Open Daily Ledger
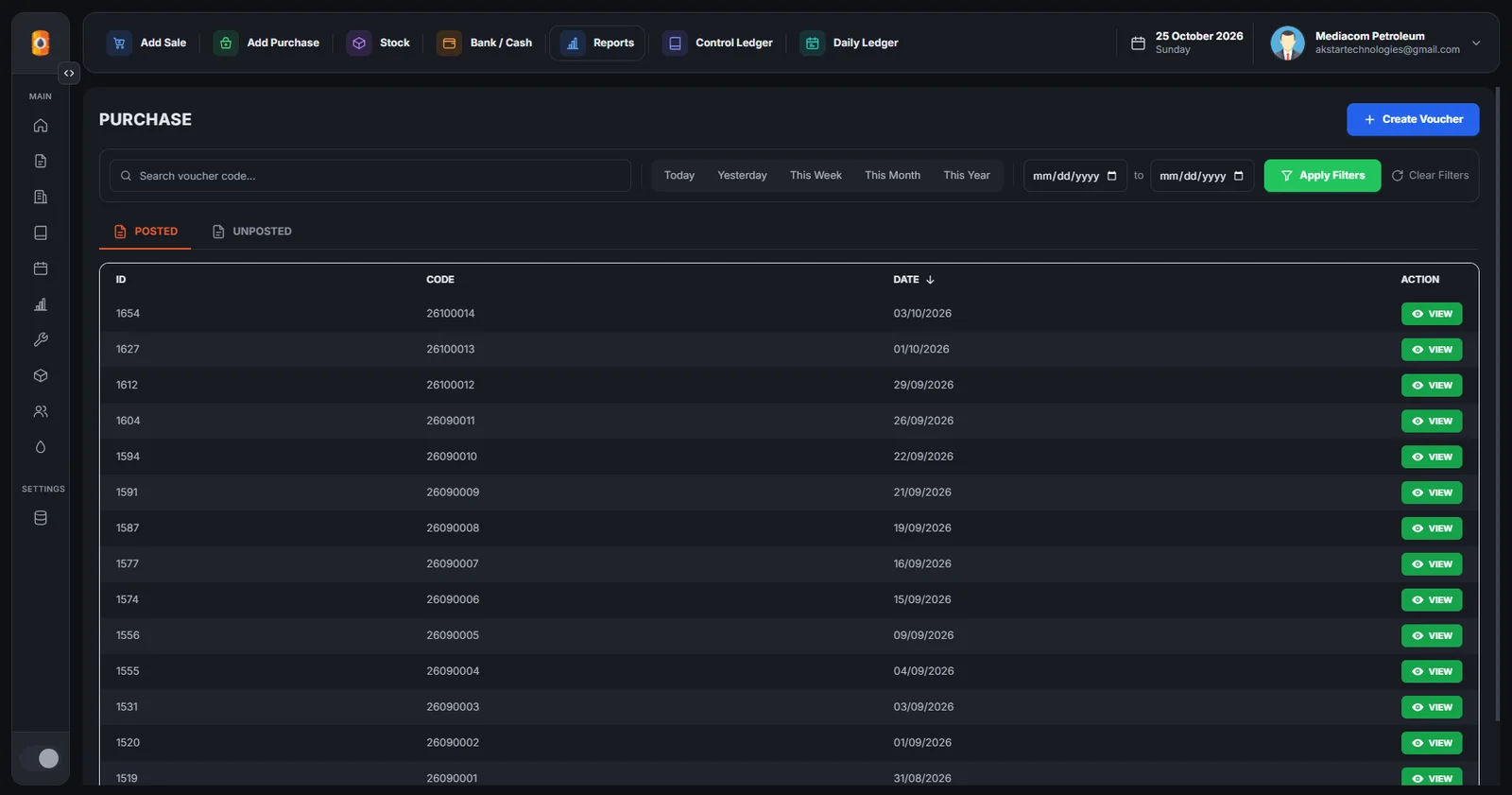 point(850,43)
